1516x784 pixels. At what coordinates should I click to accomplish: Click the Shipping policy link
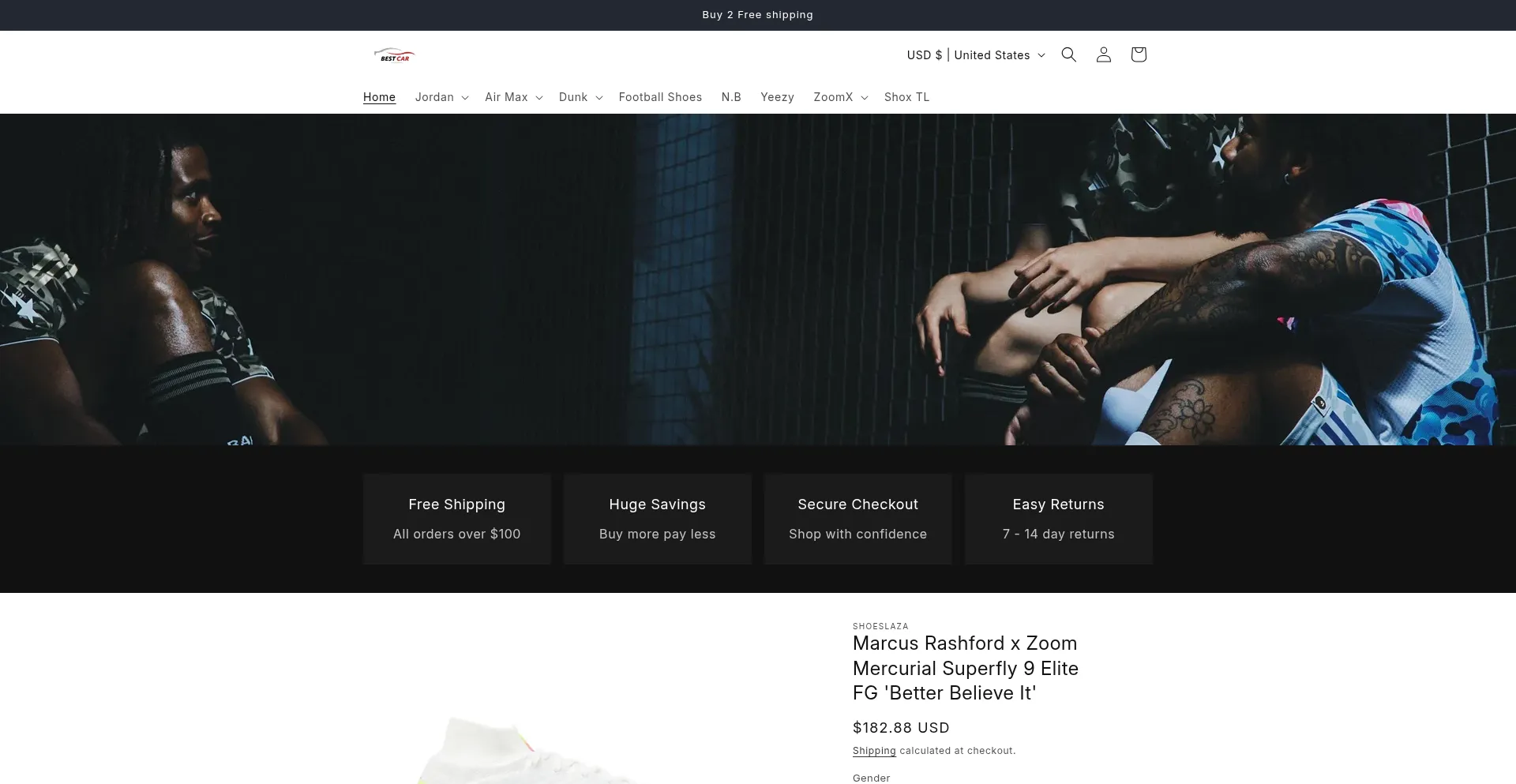pos(874,751)
